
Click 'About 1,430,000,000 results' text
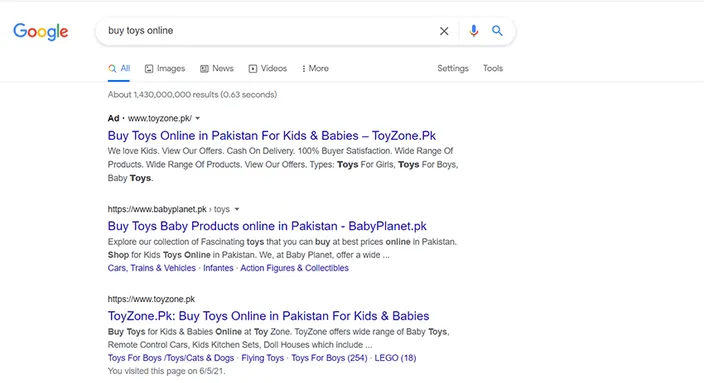(x=163, y=95)
